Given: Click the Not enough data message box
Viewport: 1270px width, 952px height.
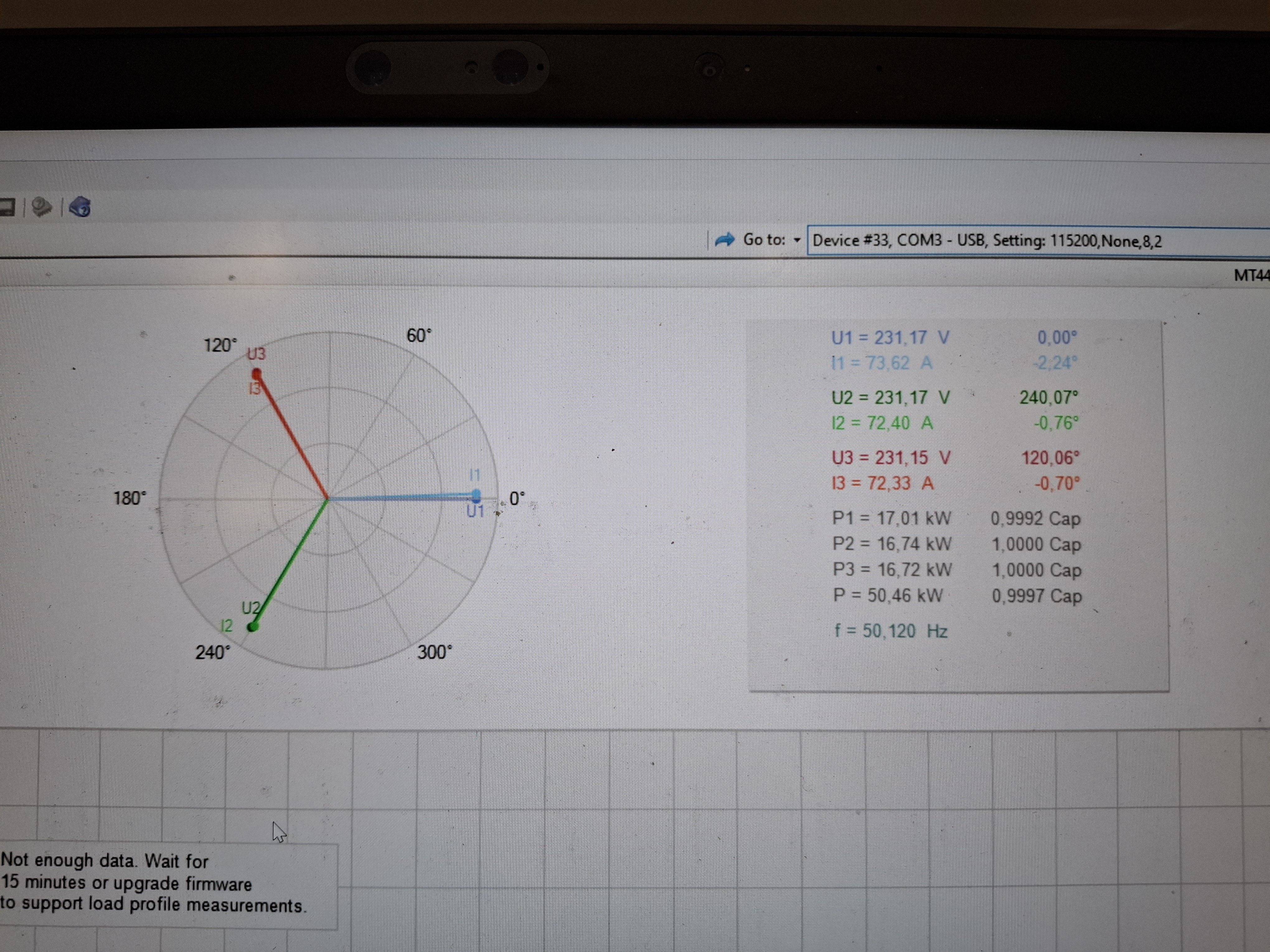Looking at the screenshot, I should click(x=167, y=884).
